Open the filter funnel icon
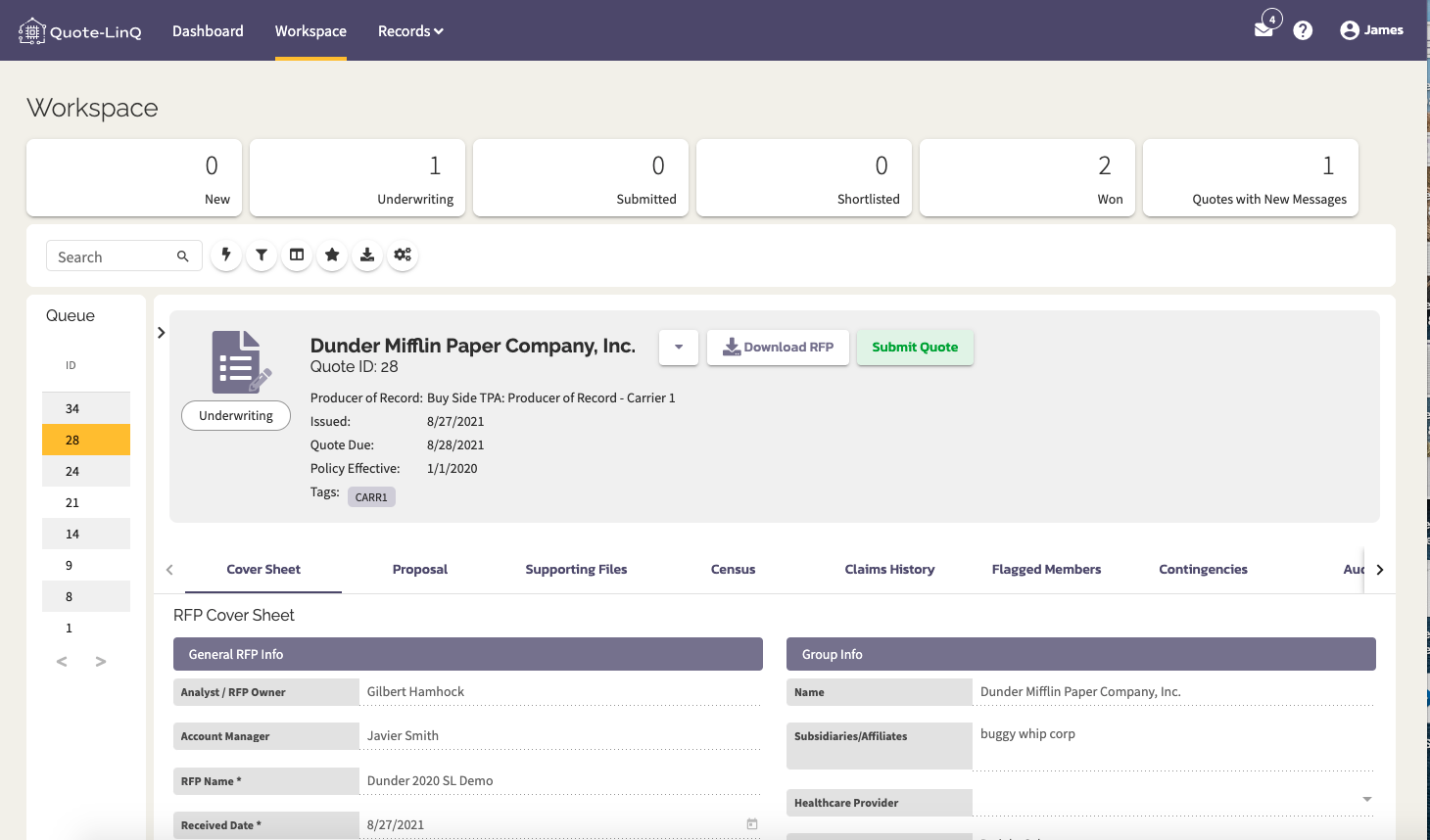This screenshot has height=840, width=1430. click(x=262, y=255)
